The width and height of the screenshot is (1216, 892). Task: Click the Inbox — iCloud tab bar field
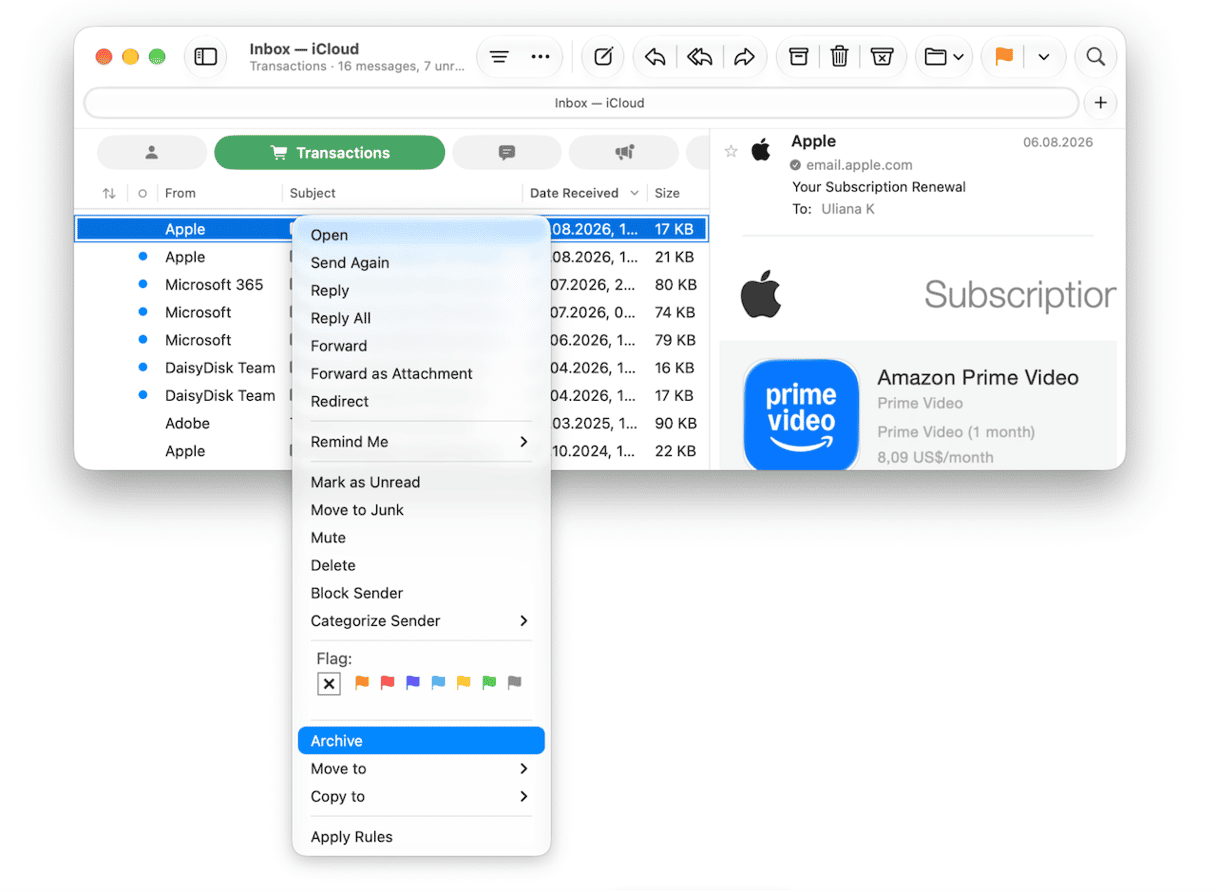coord(581,103)
